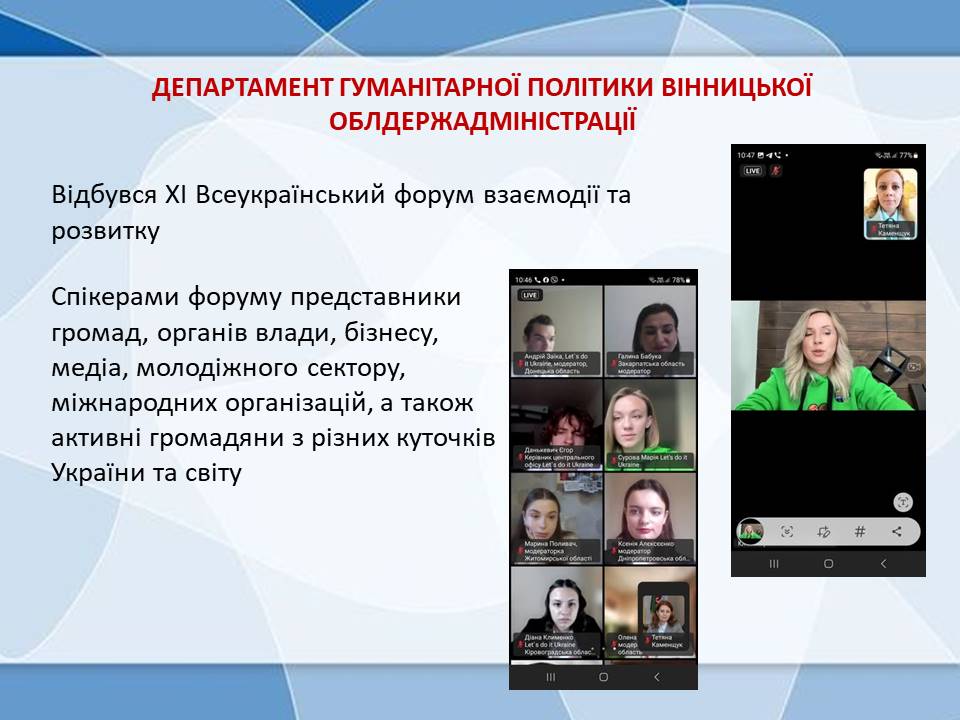The width and height of the screenshot is (960, 720).
Task: Select Андрій Заїка video tile
Action: click(556, 331)
